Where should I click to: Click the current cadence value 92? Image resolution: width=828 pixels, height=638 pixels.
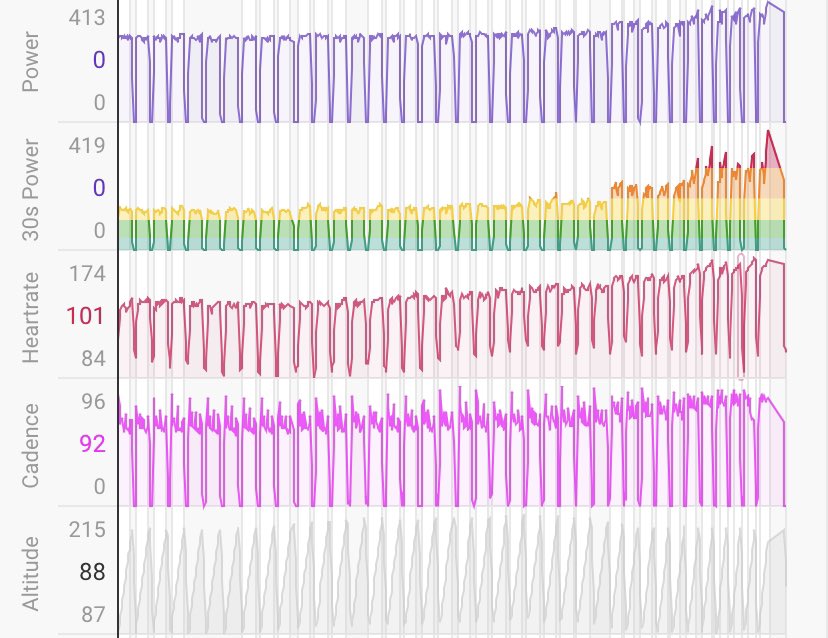[93, 444]
